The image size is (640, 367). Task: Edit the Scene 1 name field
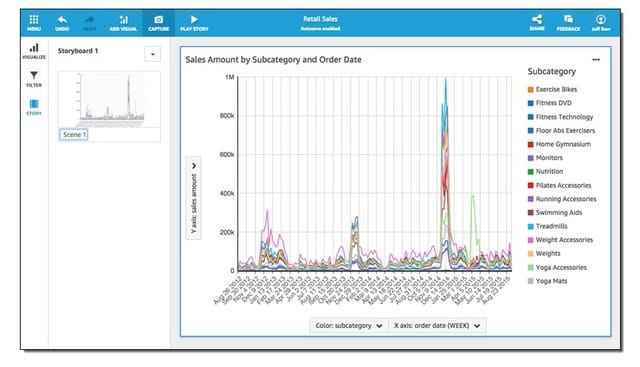tap(73, 134)
